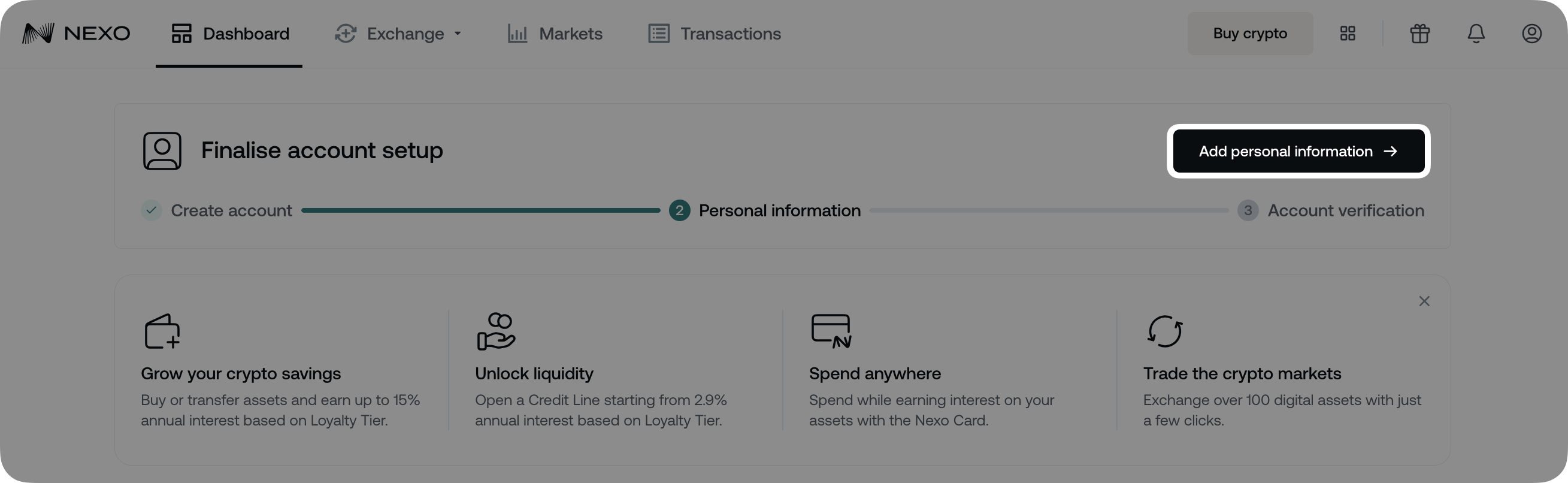The image size is (1568, 483).
Task: Click the Create account completed checkmark
Action: (151, 210)
